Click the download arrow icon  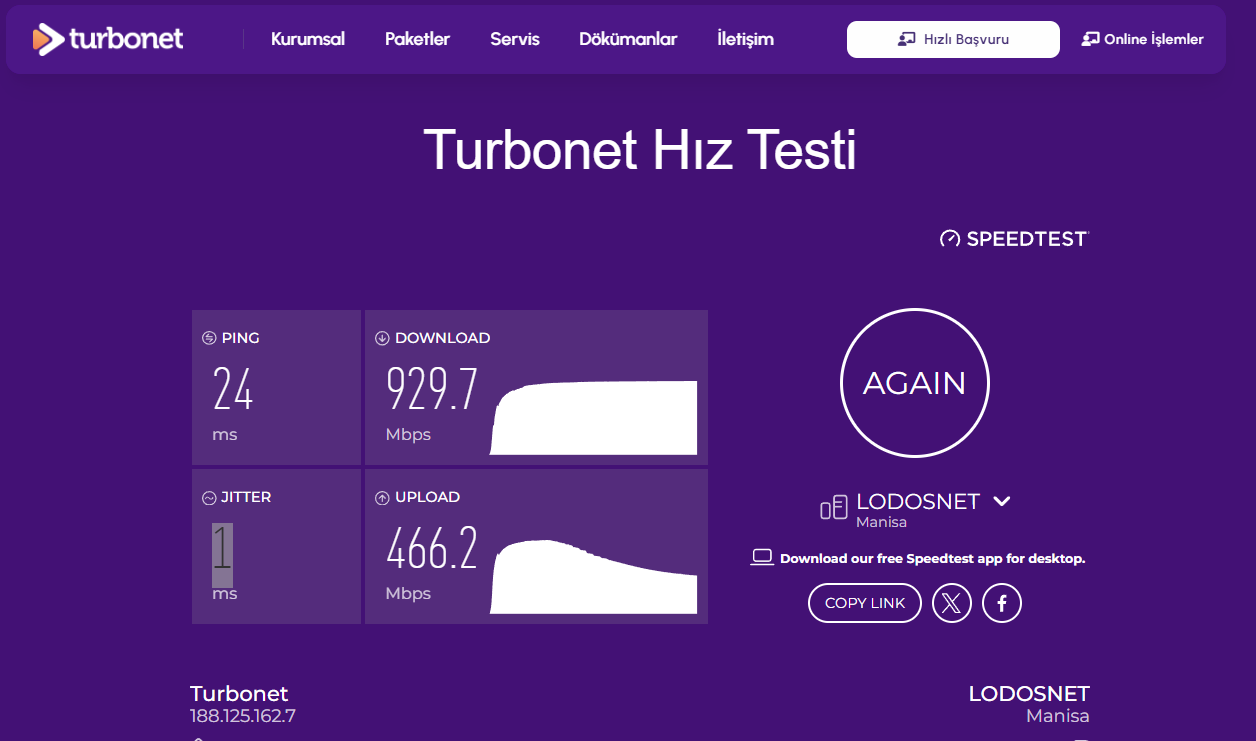pyautogui.click(x=382, y=338)
